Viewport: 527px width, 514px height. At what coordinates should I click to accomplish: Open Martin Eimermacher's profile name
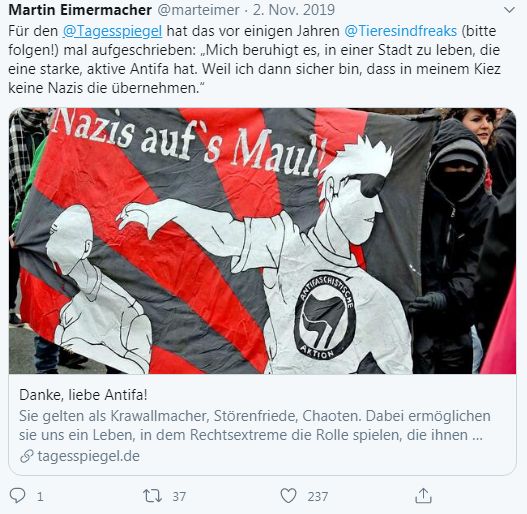click(80, 10)
